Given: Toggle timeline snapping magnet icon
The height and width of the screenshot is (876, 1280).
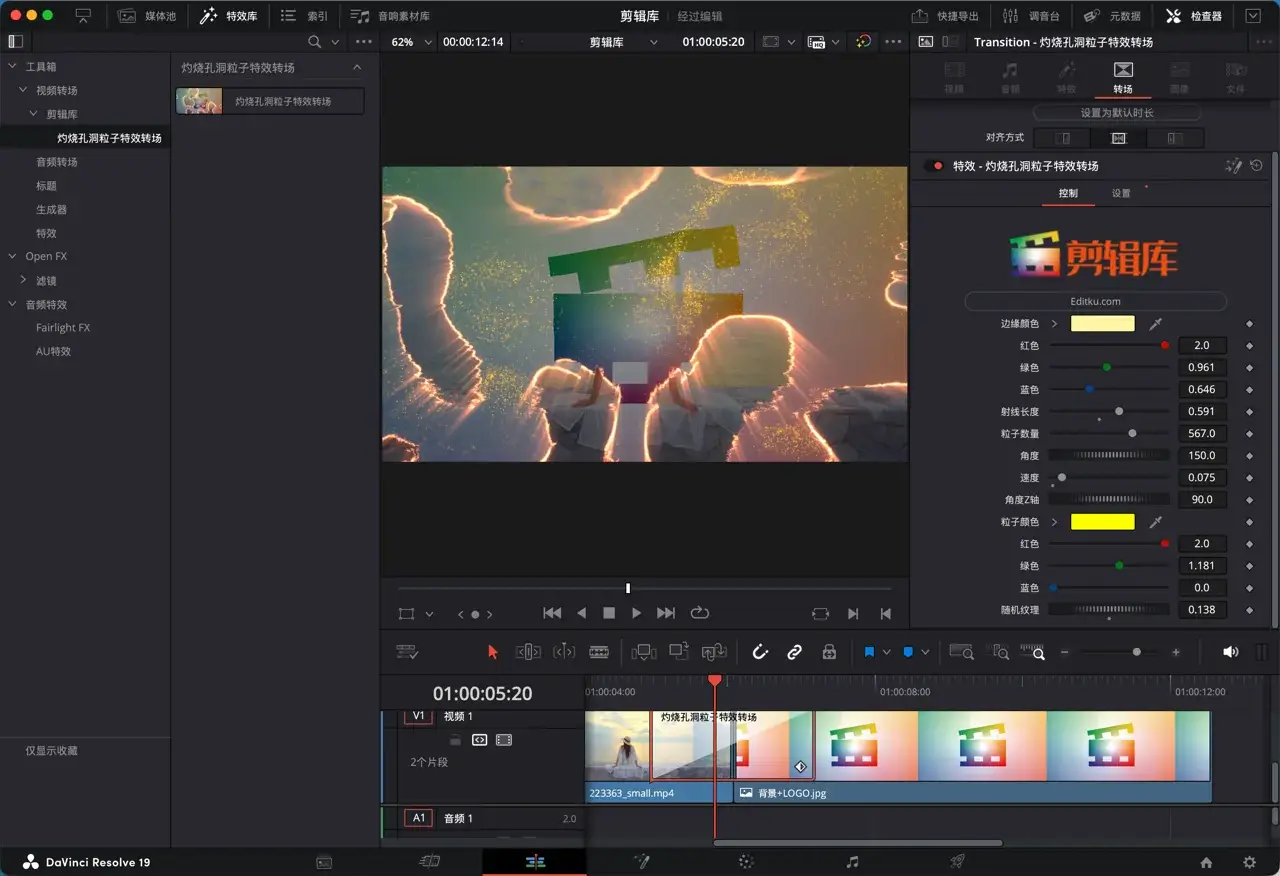Looking at the screenshot, I should [x=759, y=652].
